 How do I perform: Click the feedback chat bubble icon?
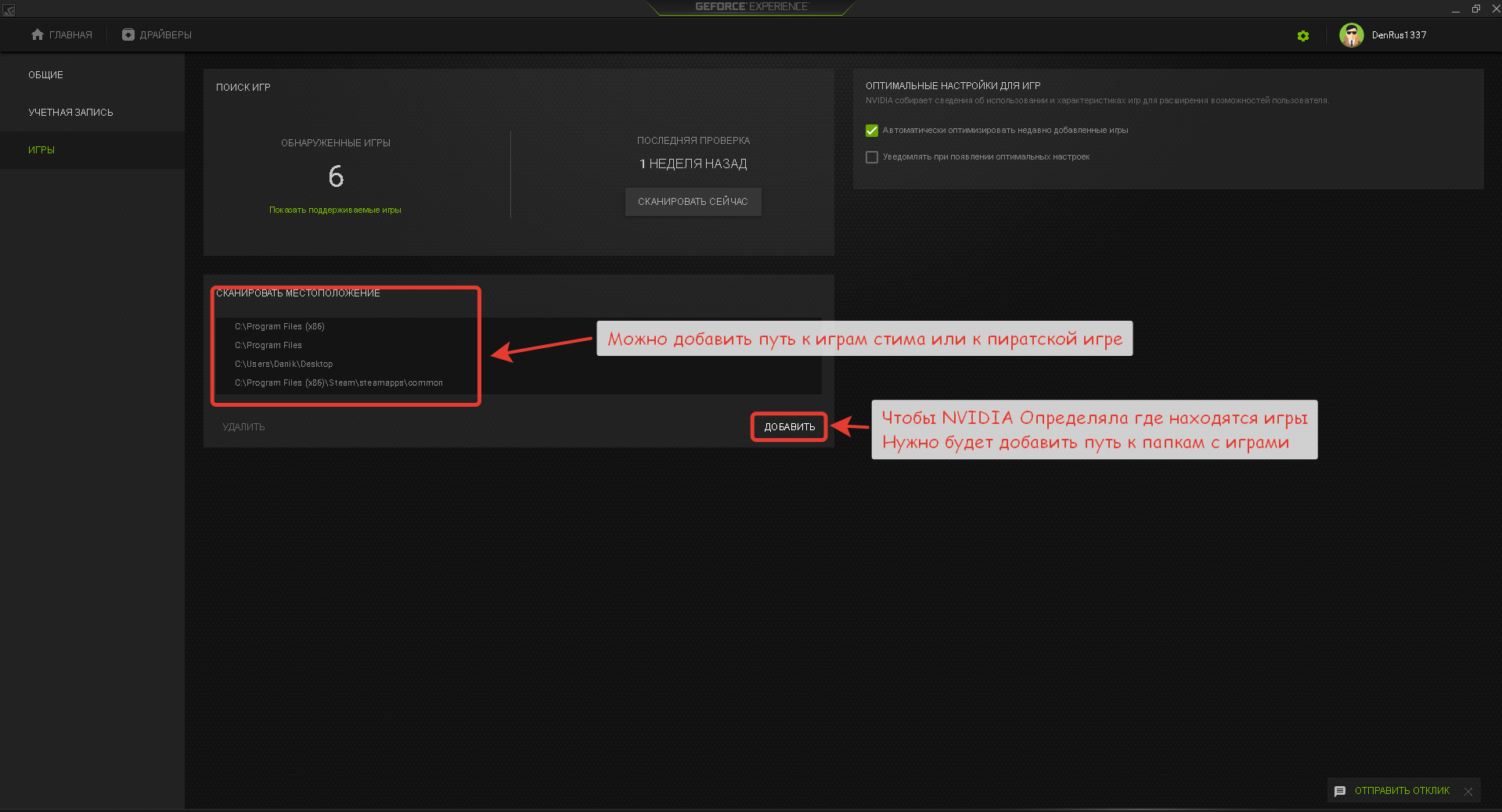click(1340, 791)
